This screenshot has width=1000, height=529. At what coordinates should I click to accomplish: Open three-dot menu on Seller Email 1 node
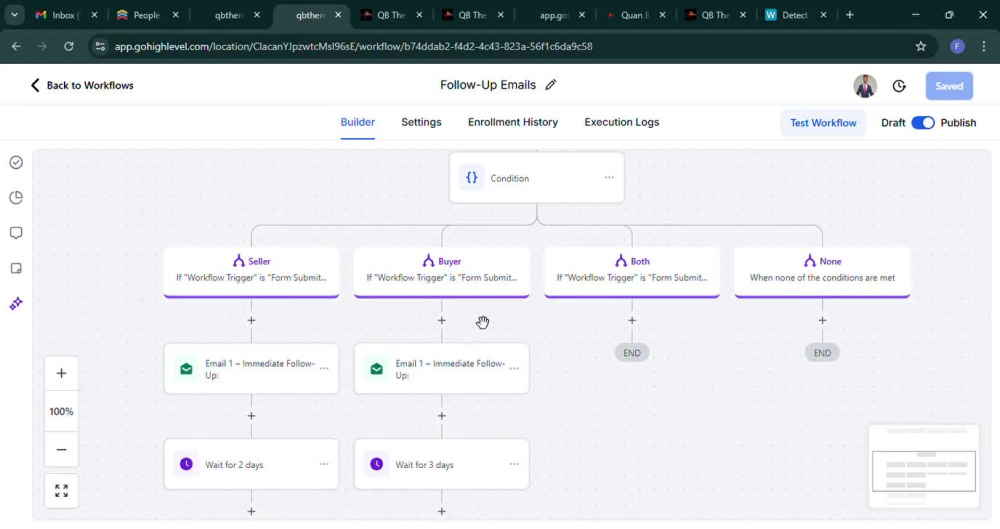(324, 368)
